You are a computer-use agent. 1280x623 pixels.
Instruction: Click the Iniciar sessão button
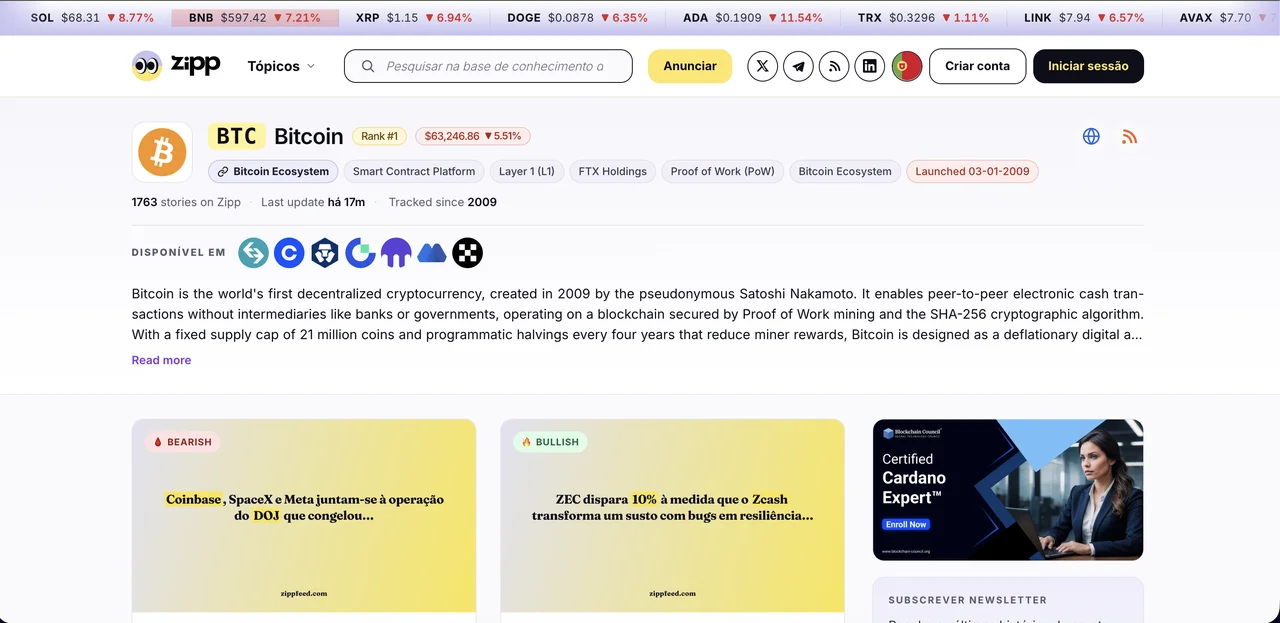[x=1088, y=66]
